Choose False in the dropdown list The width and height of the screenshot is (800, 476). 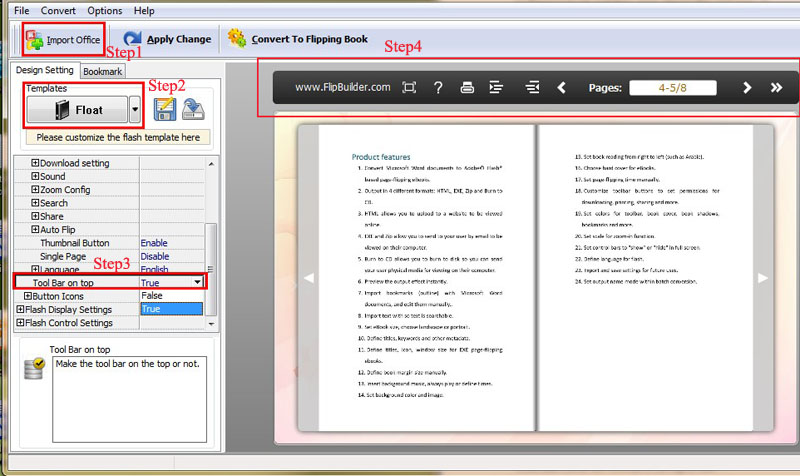[171, 296]
